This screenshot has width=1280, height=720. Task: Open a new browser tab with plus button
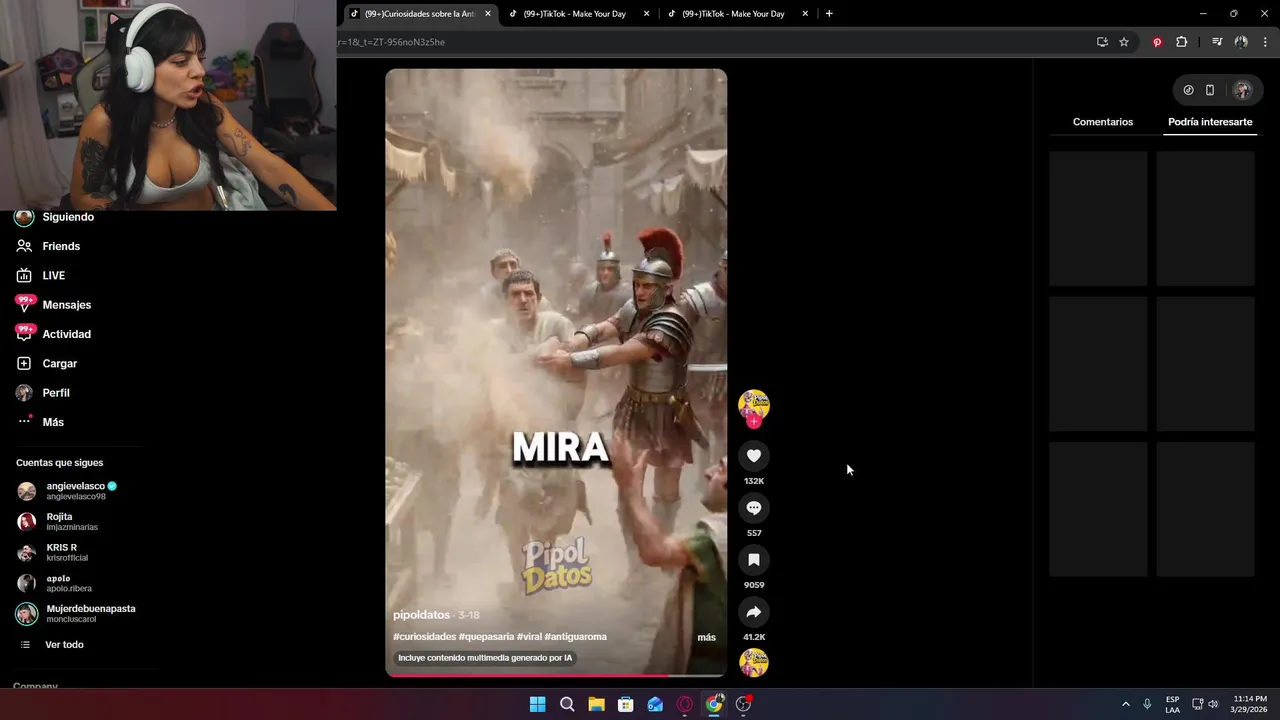[x=829, y=14]
